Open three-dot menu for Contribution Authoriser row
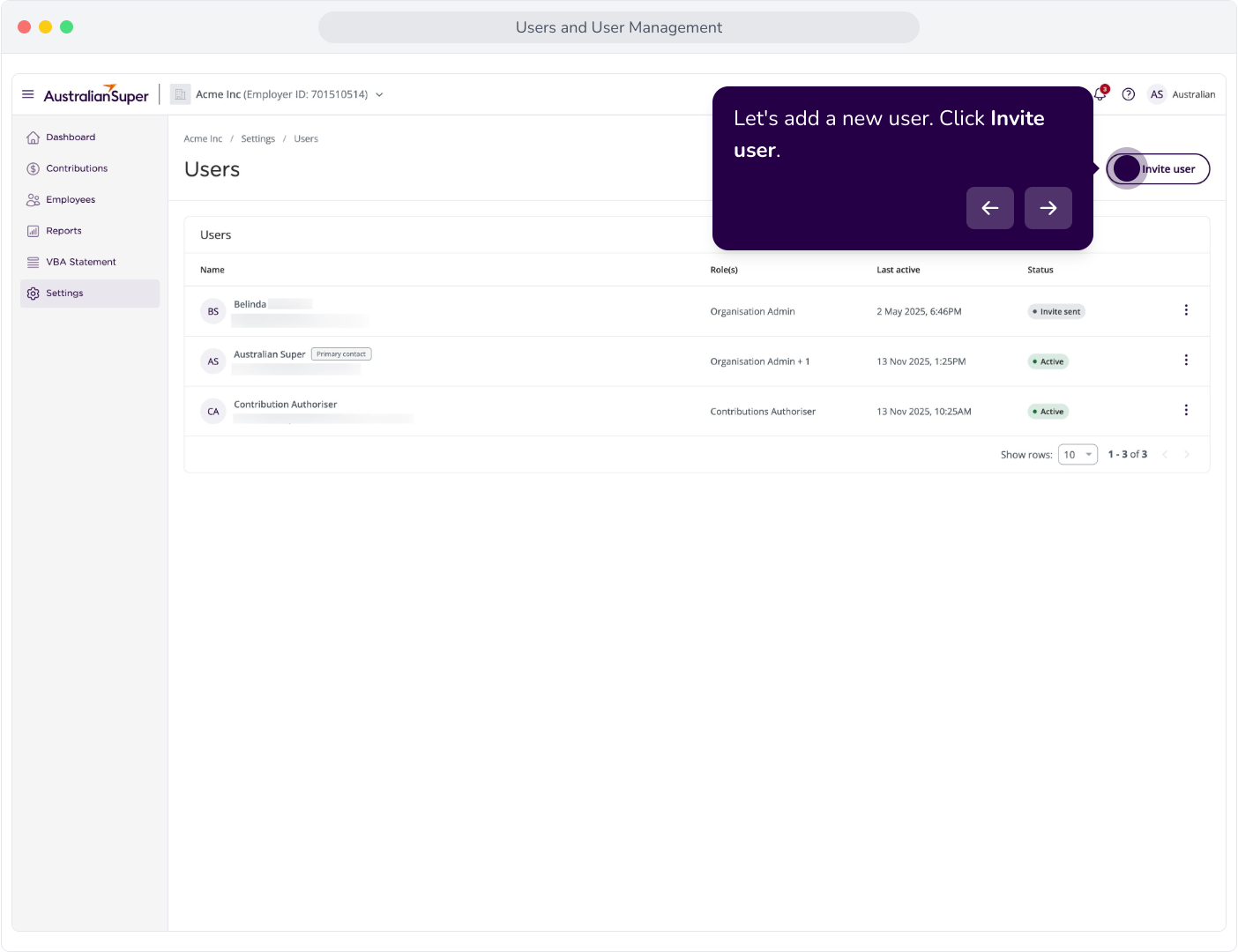The width and height of the screenshot is (1238, 952). point(1186,411)
